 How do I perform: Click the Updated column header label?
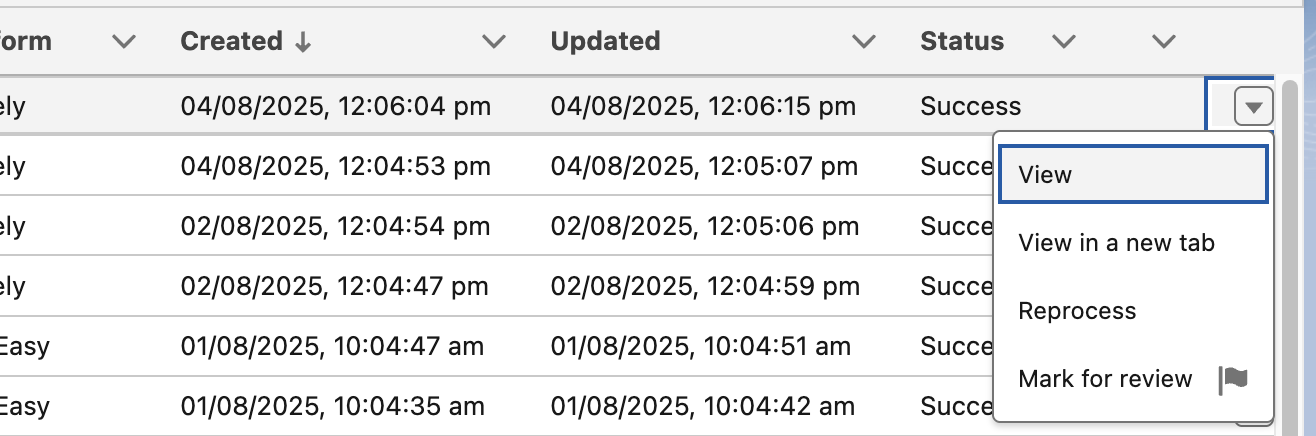[605, 42]
